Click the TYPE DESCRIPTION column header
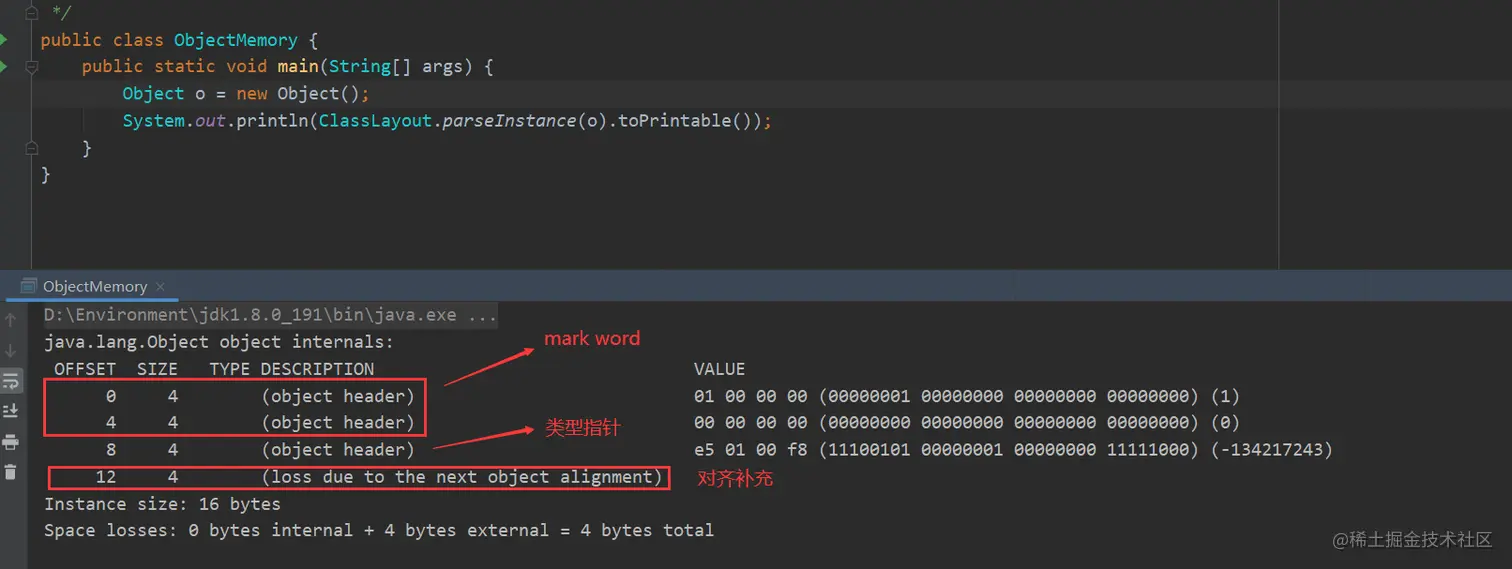 (x=292, y=369)
